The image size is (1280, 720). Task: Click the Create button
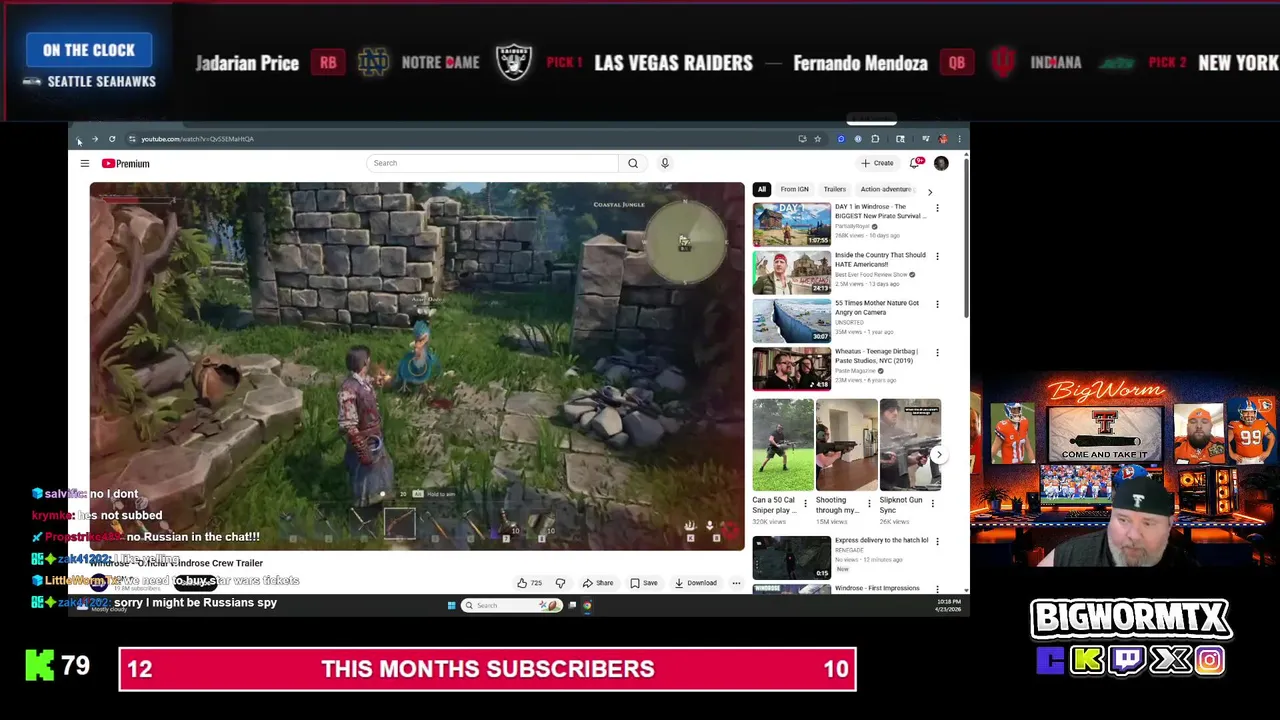(878, 163)
